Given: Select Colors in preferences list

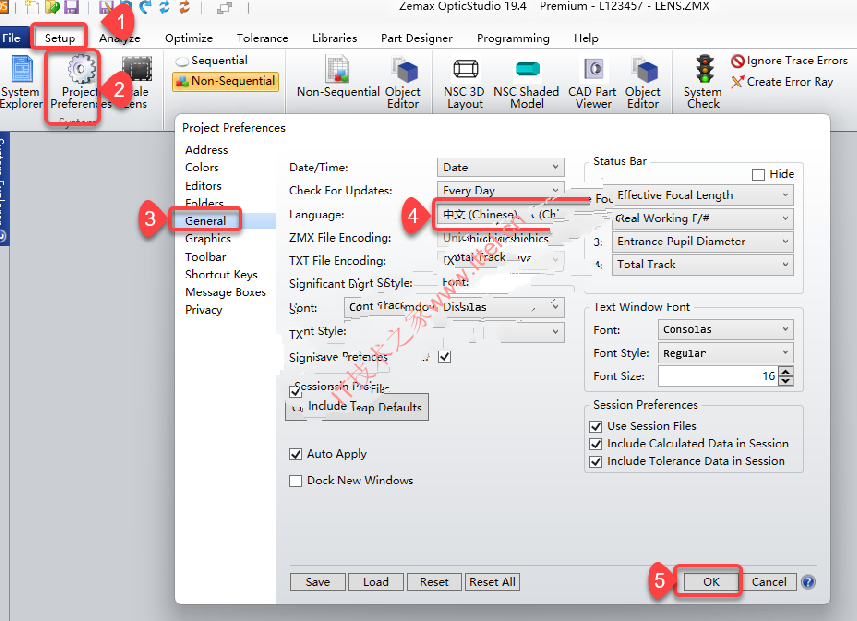Looking at the screenshot, I should point(202,168).
